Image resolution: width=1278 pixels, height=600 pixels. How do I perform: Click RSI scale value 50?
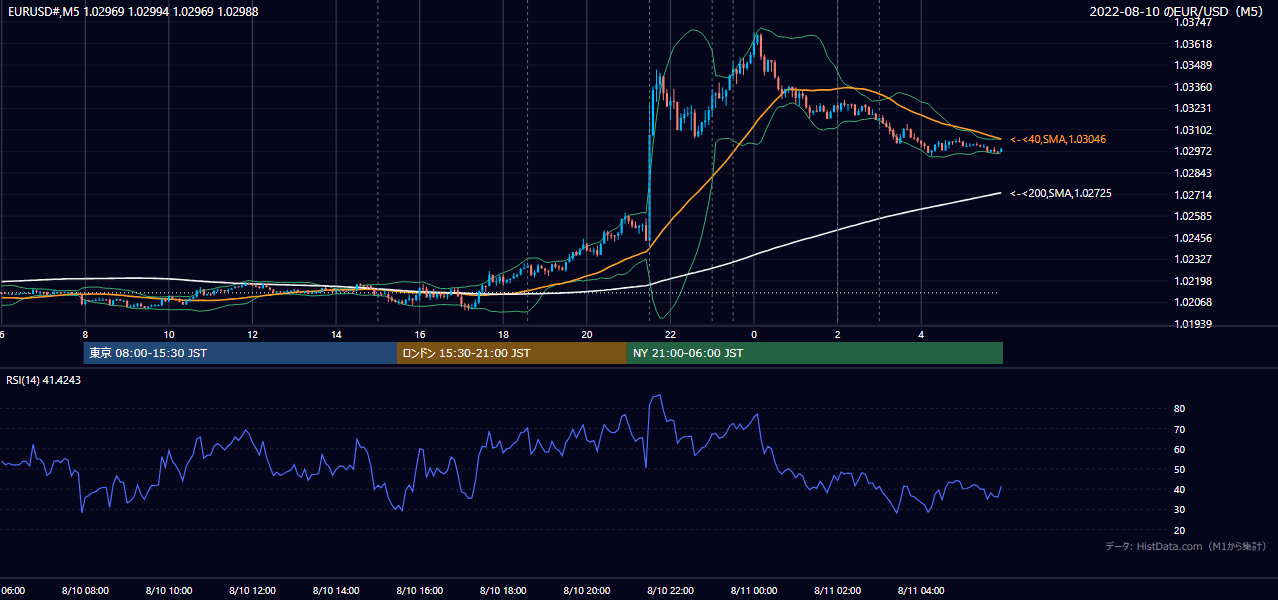tap(1180, 470)
